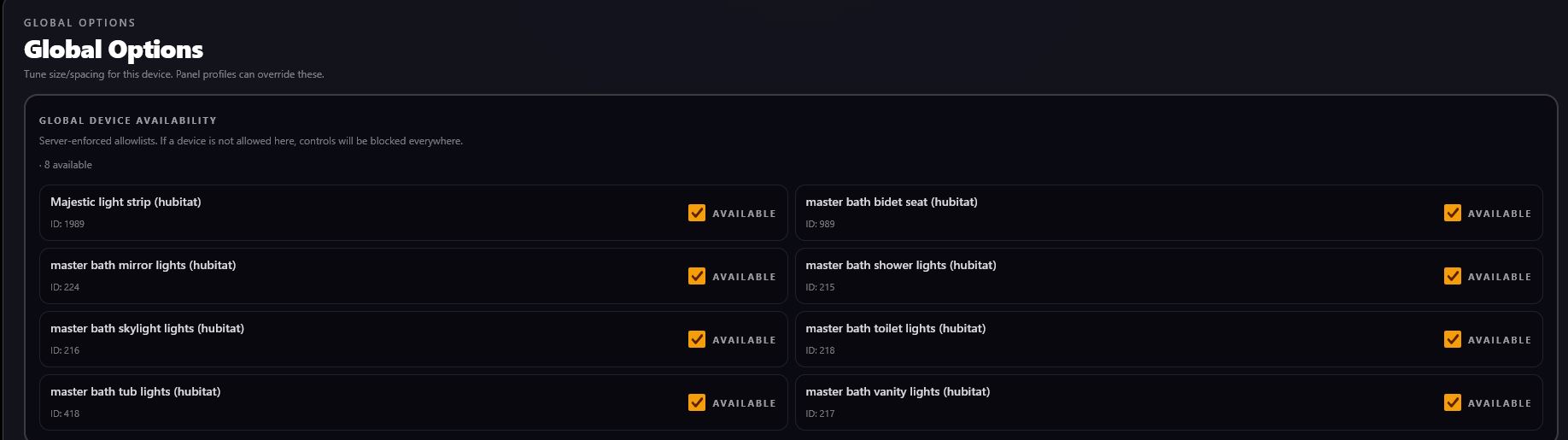Click the Global Device Availability section title

127,120
